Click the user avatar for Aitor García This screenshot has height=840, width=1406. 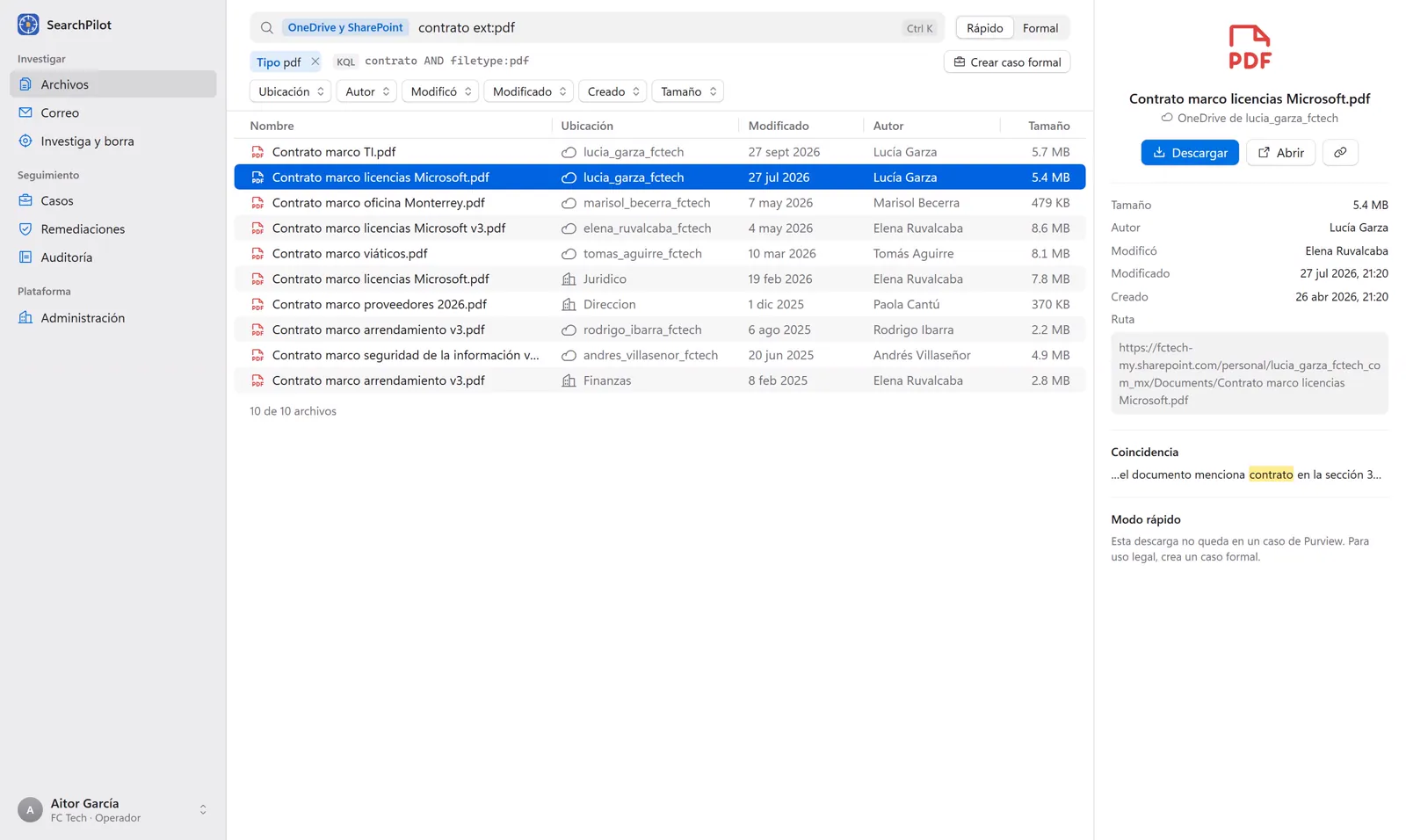(30, 810)
